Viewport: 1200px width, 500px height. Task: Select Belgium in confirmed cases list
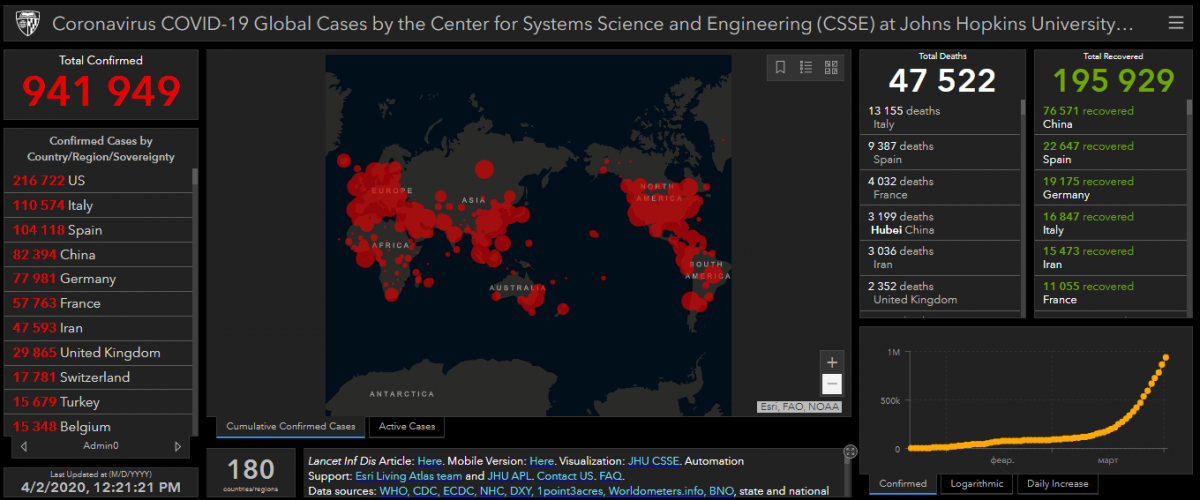(98, 426)
